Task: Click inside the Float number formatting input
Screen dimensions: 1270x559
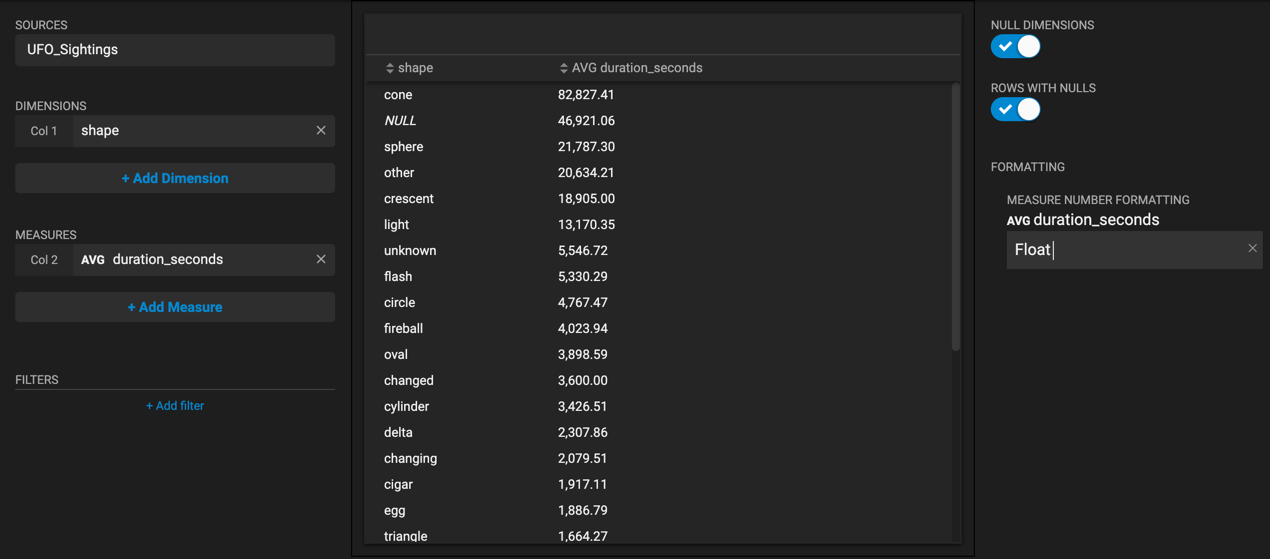Action: [x=1125, y=250]
